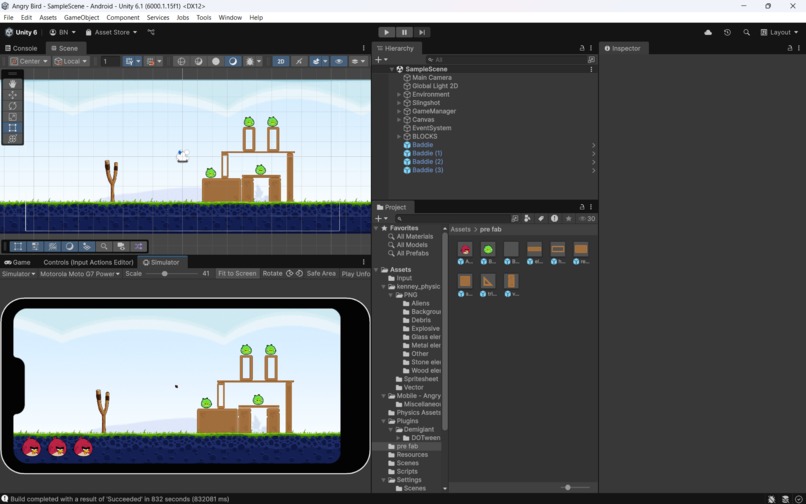Select the Move tool in Scene toolbar
The width and height of the screenshot is (806, 504).
pos(13,95)
